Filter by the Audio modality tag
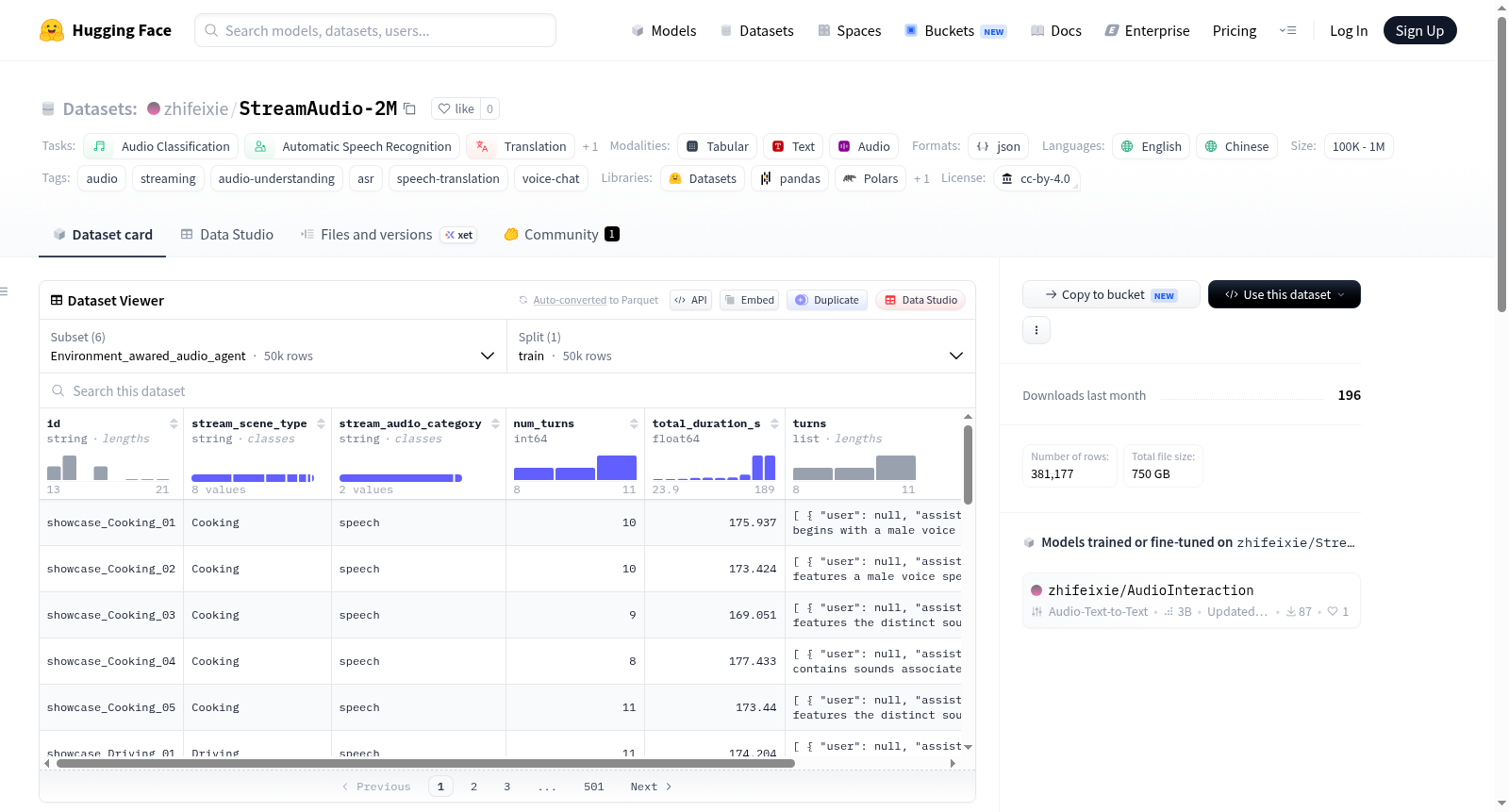This screenshot has height=812, width=1509. tap(864, 146)
